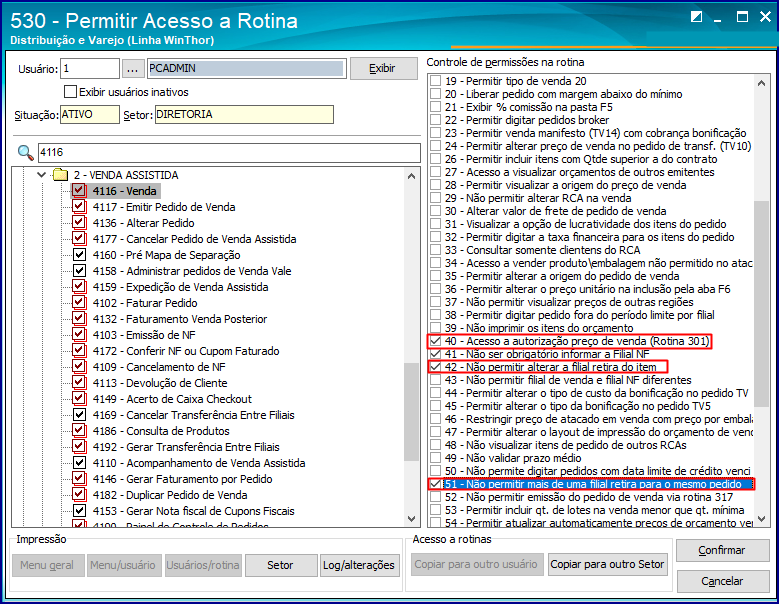Collapse the 2 - VENDA ASSISTIDA node
The width and height of the screenshot is (779, 604).
41,175
